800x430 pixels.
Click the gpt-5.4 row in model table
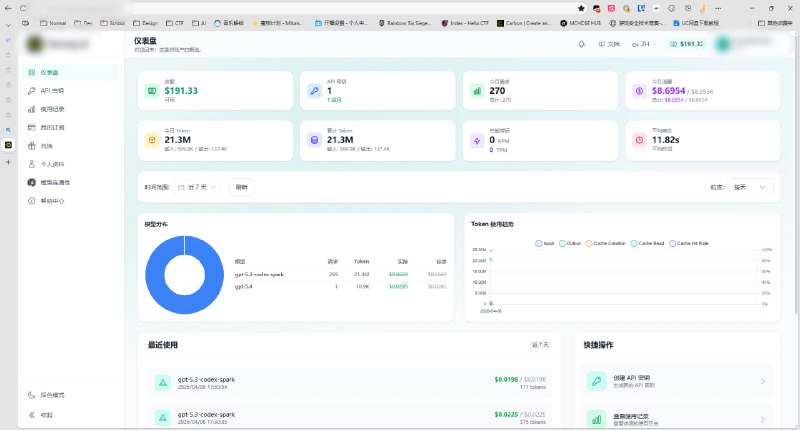[340, 287]
